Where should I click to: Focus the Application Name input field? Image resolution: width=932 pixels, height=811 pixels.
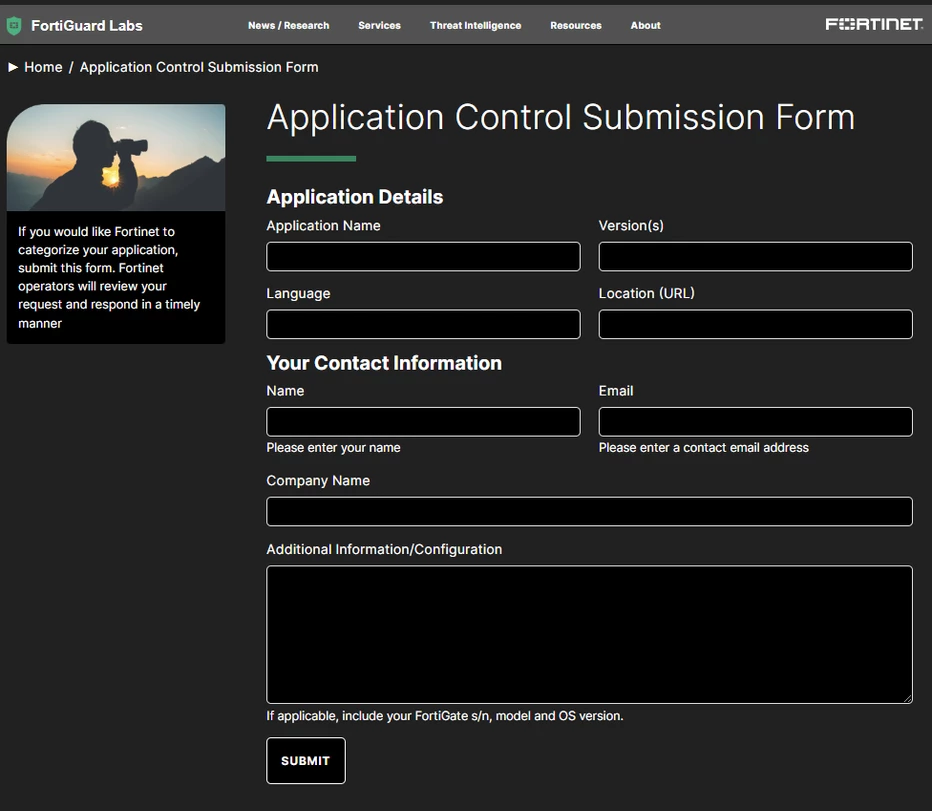[423, 256]
